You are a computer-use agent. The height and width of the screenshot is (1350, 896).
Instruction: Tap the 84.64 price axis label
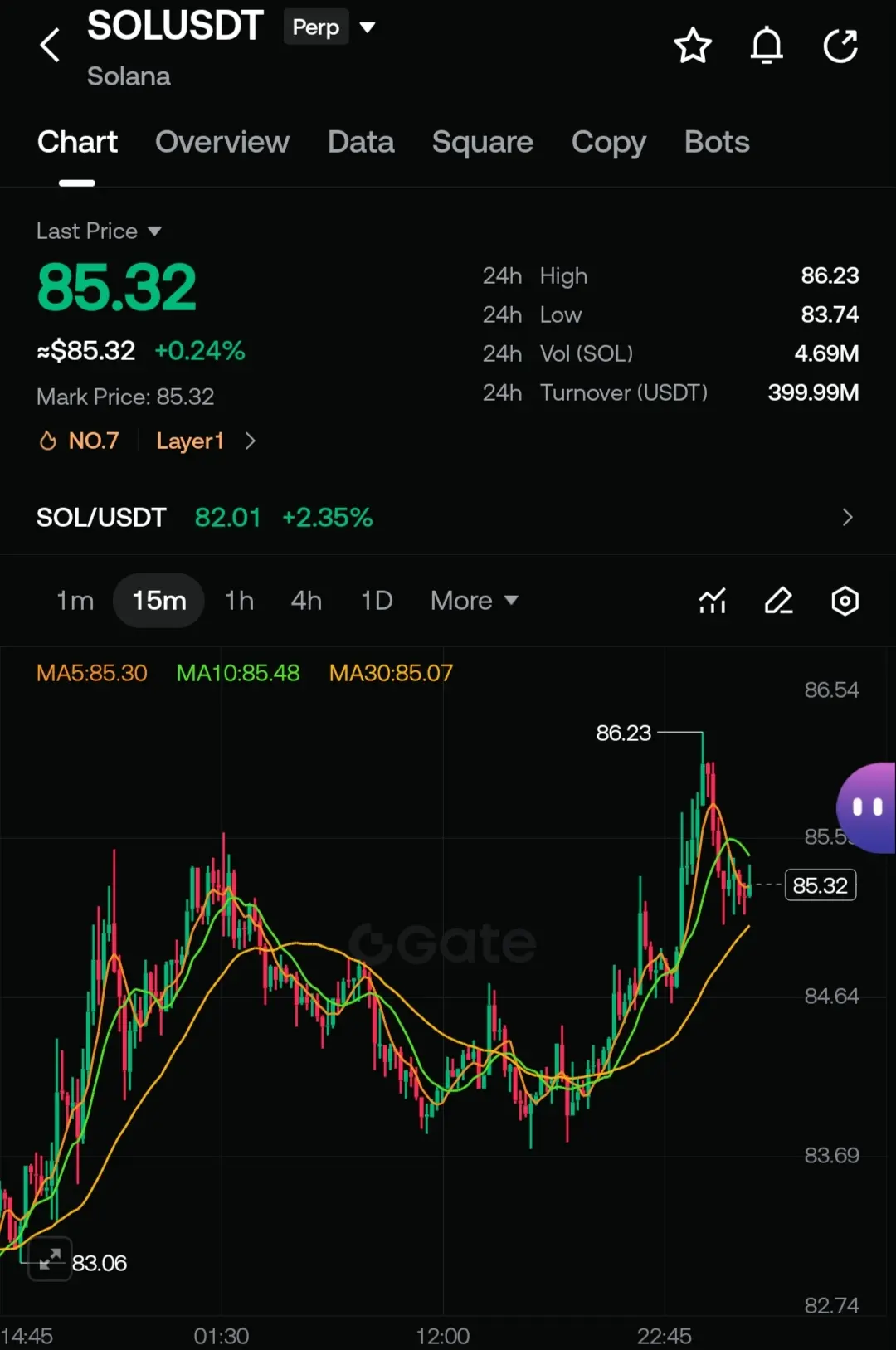831,996
